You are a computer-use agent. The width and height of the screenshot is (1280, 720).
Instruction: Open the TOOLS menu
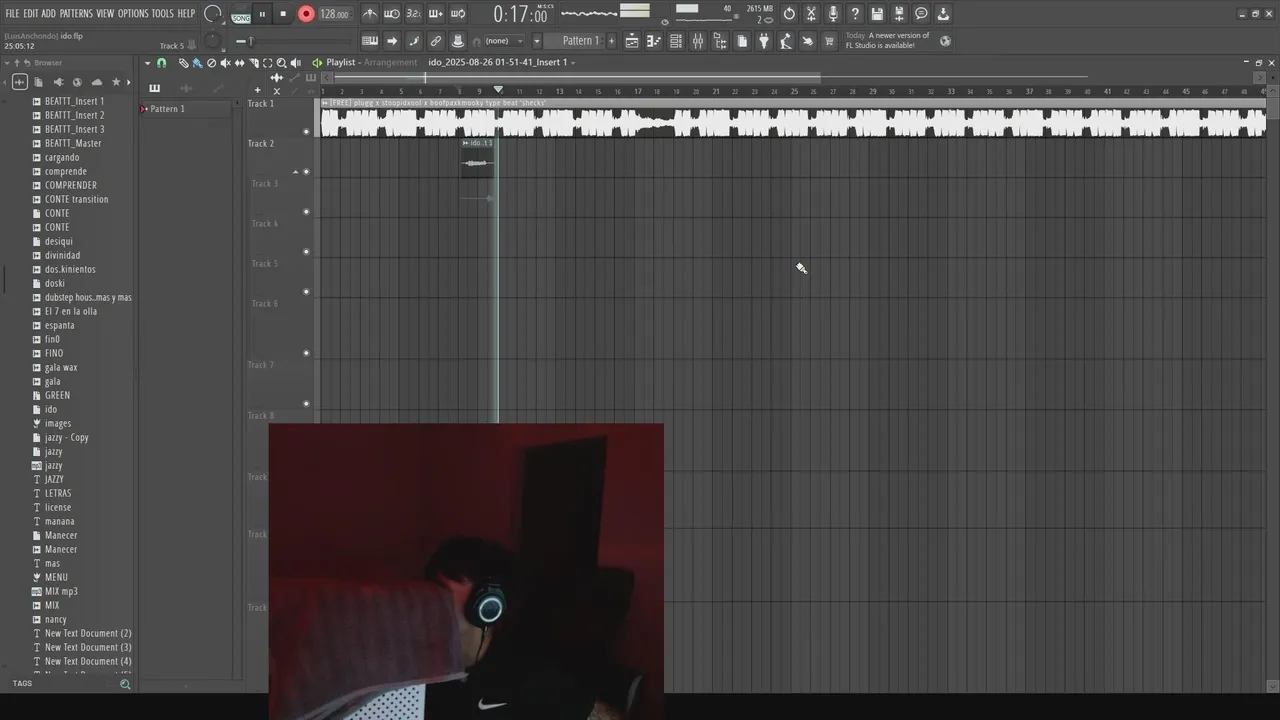pyautogui.click(x=162, y=14)
